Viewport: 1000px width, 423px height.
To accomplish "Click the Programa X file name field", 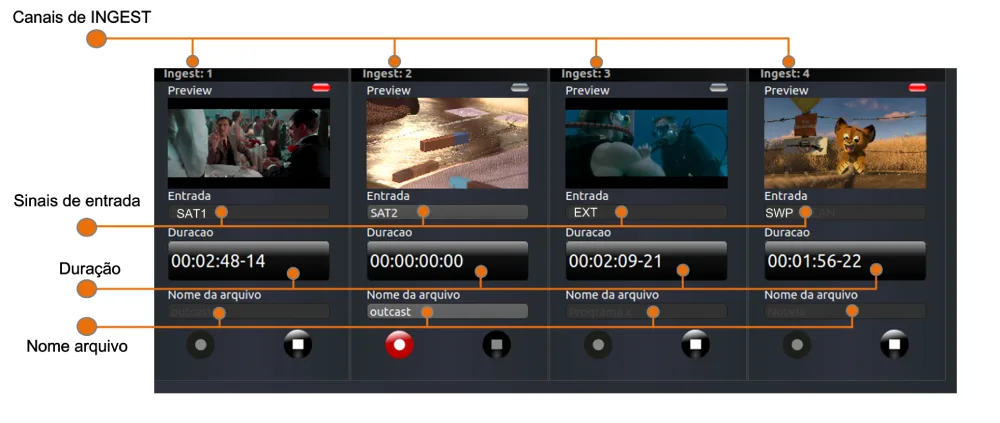I will coord(647,311).
